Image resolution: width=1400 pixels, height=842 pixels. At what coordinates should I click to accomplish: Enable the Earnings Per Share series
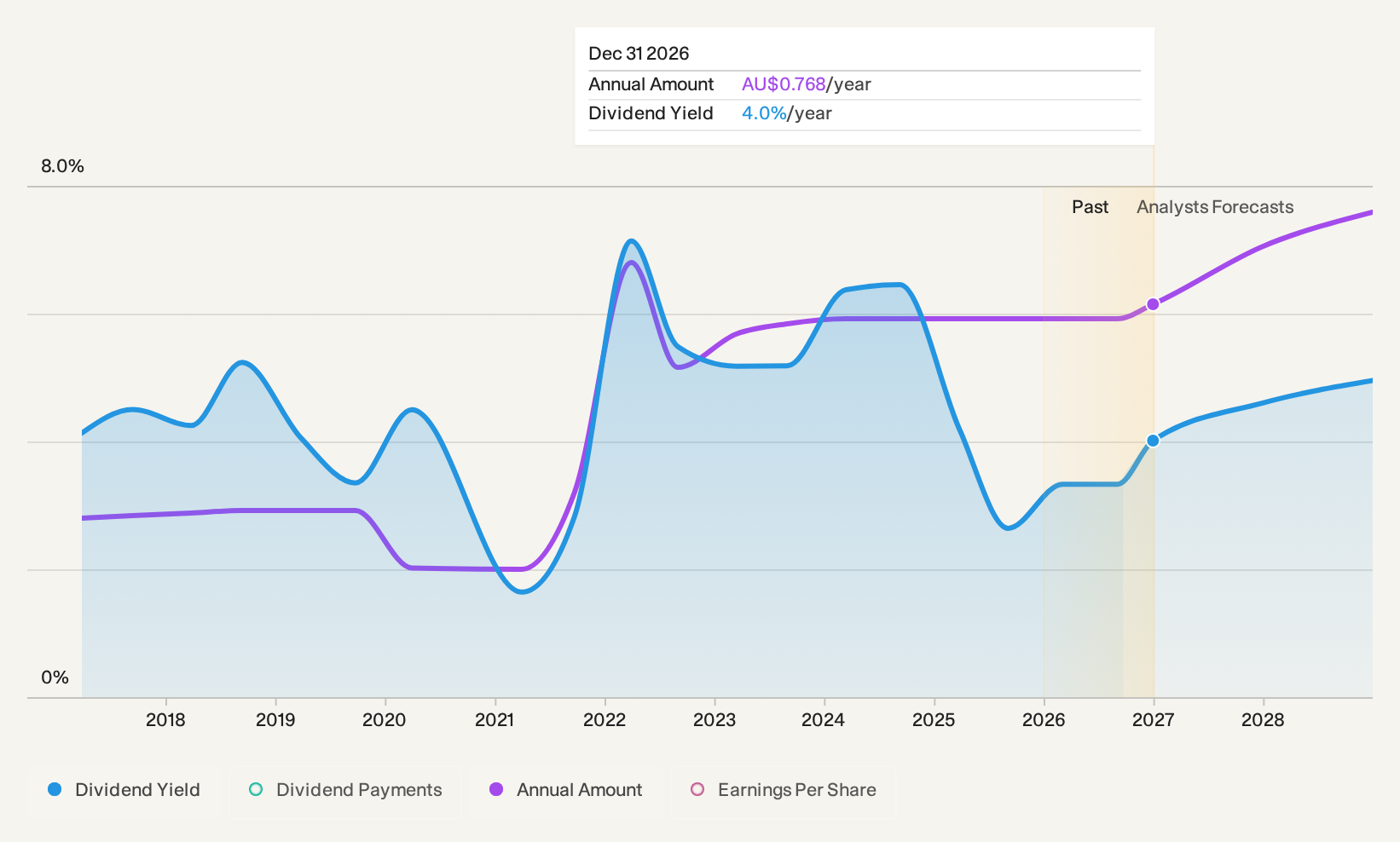pos(784,790)
